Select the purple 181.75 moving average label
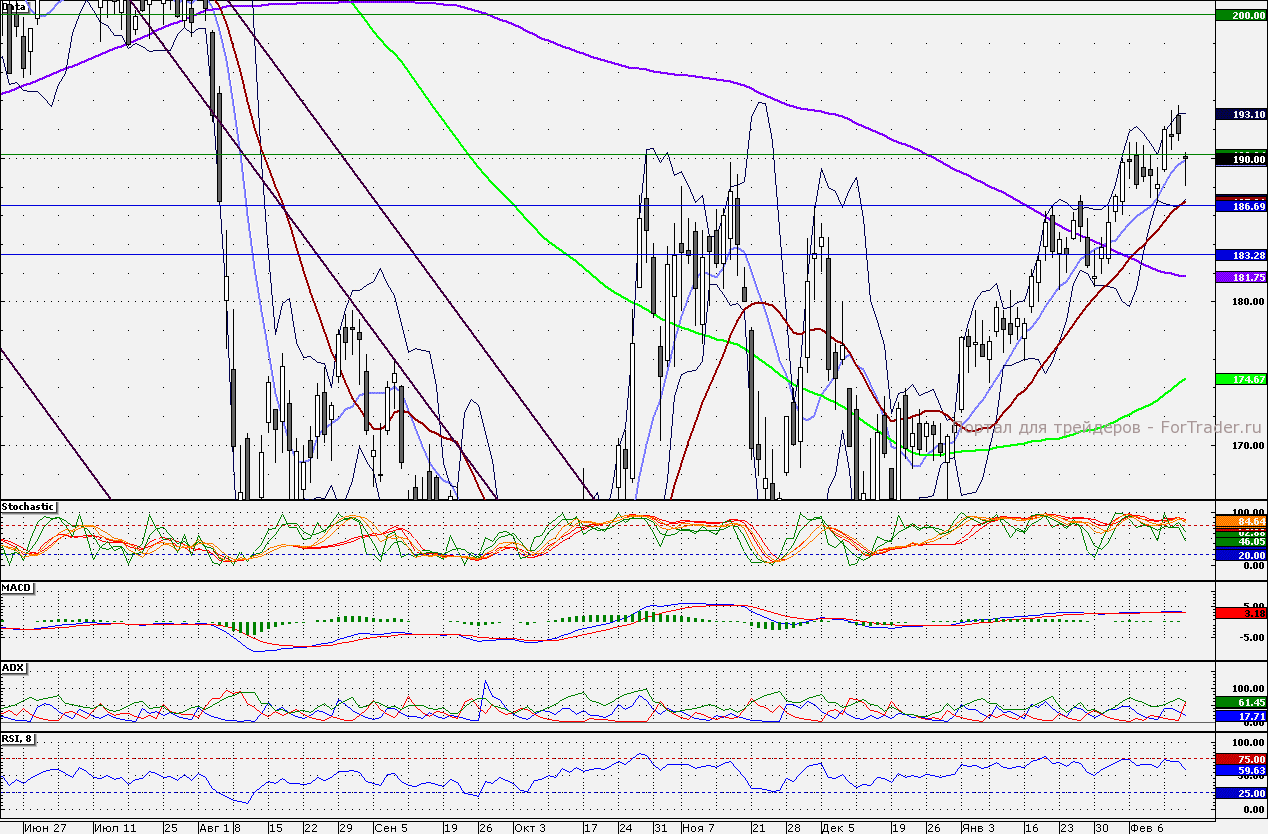1268x834 pixels. pyautogui.click(x=1240, y=276)
